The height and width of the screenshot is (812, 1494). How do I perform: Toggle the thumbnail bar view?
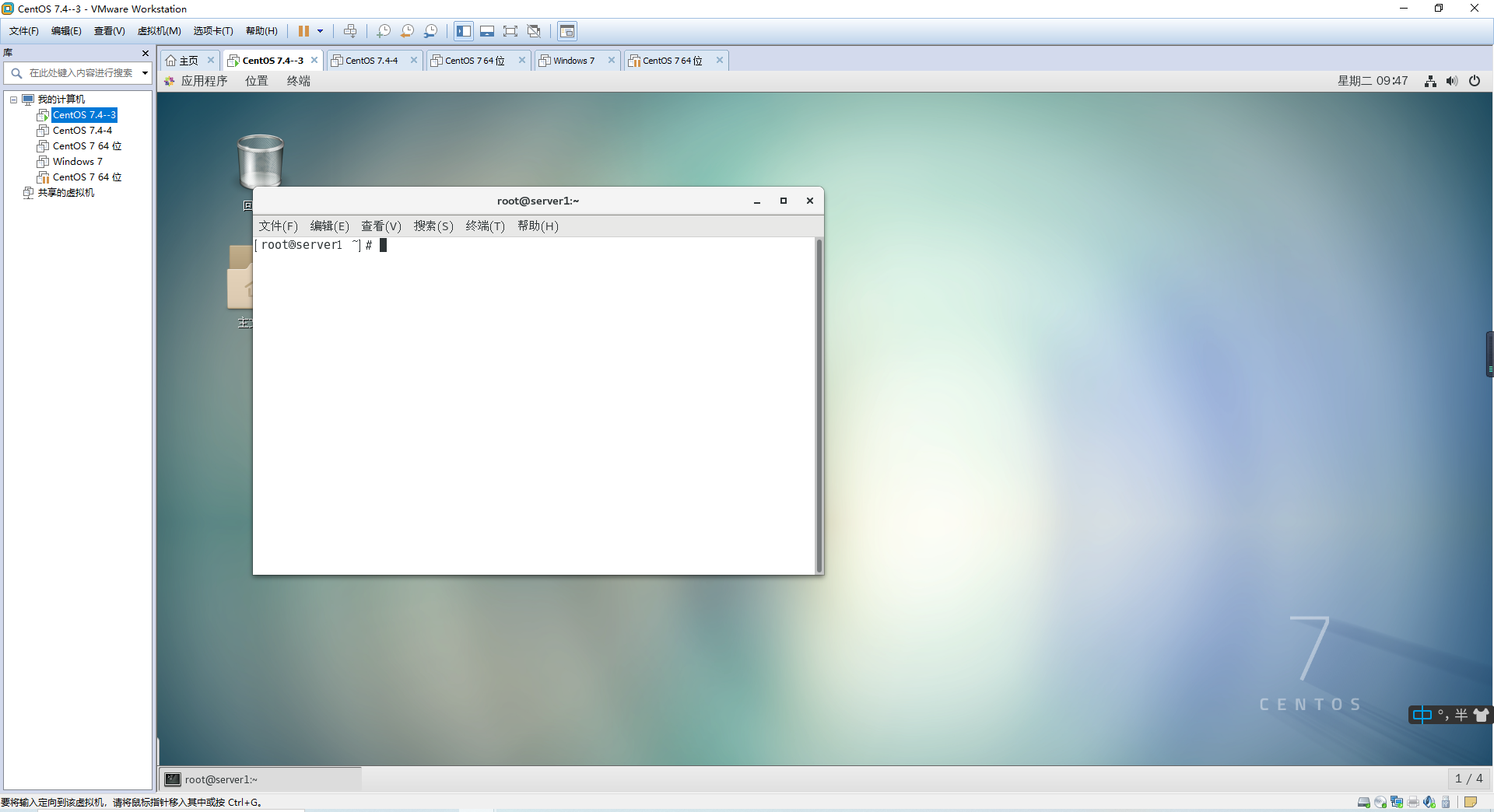tap(487, 31)
